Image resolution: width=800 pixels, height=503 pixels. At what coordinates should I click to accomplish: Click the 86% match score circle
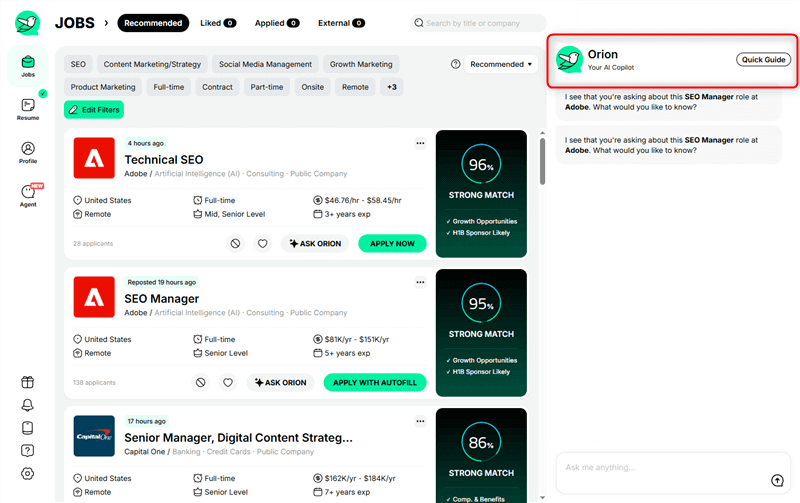[481, 442]
